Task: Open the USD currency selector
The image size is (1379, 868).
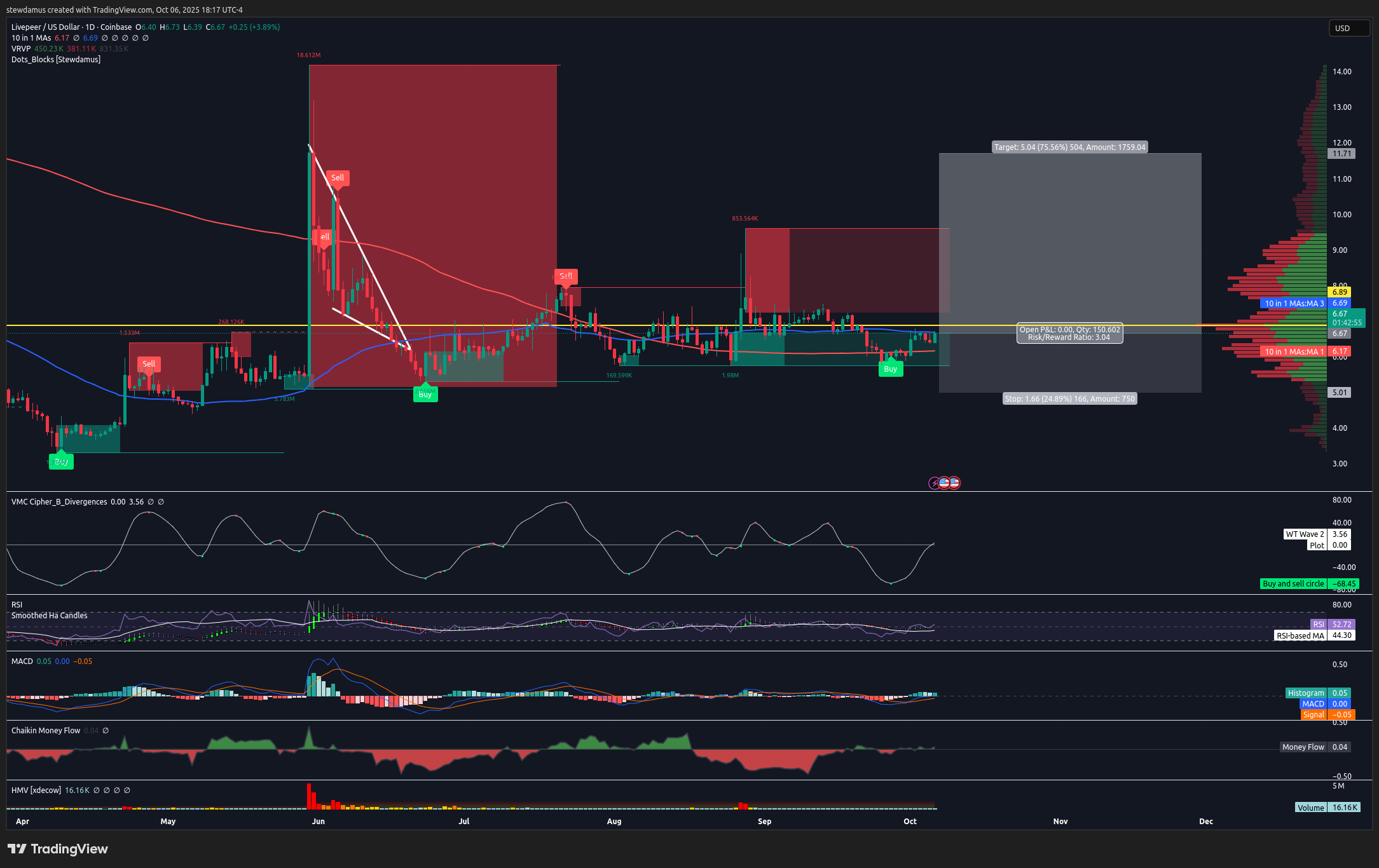Action: [1348, 28]
